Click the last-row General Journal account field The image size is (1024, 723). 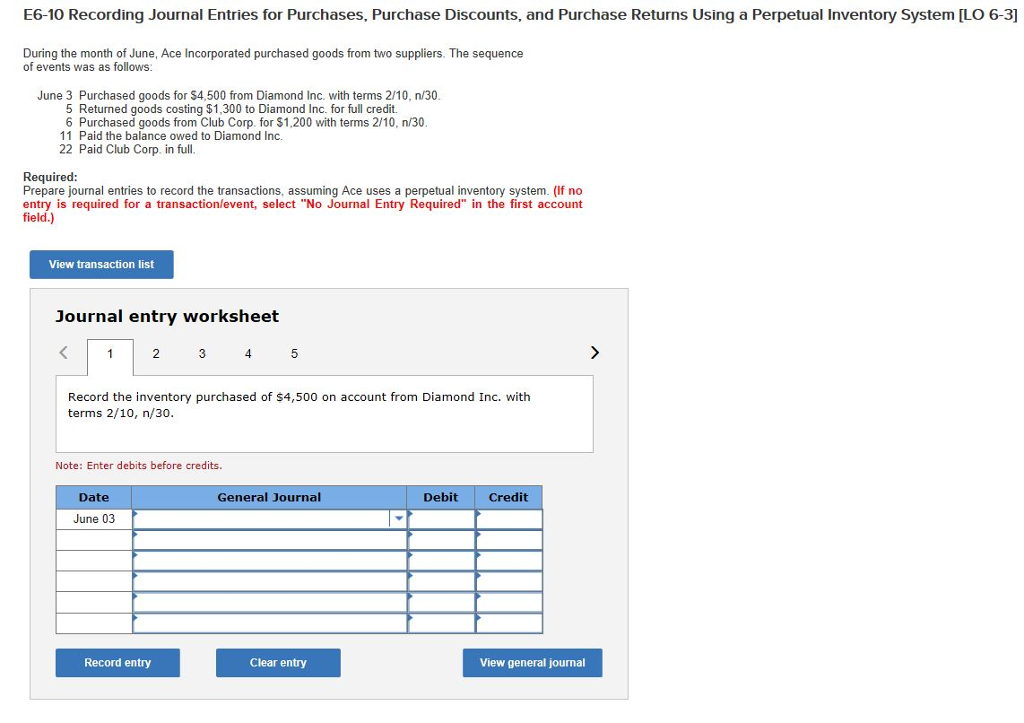coord(270,623)
